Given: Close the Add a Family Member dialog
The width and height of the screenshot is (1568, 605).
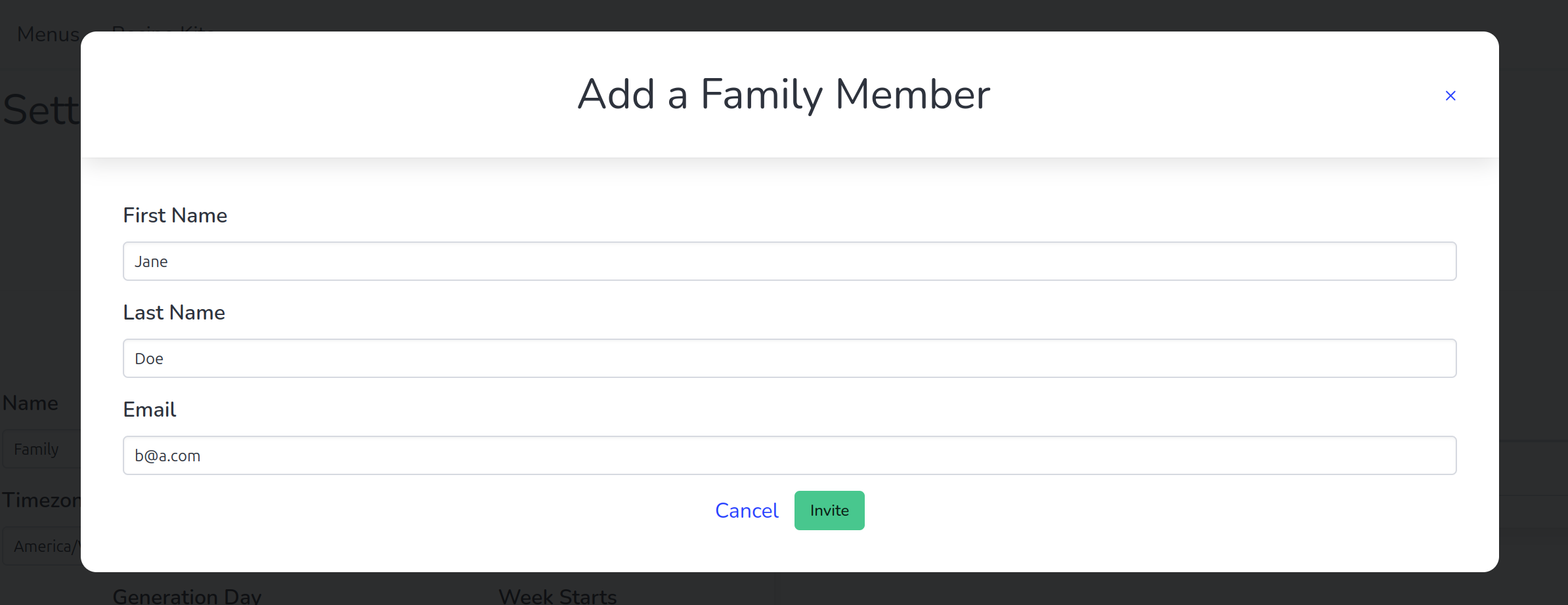Looking at the screenshot, I should (x=1450, y=96).
